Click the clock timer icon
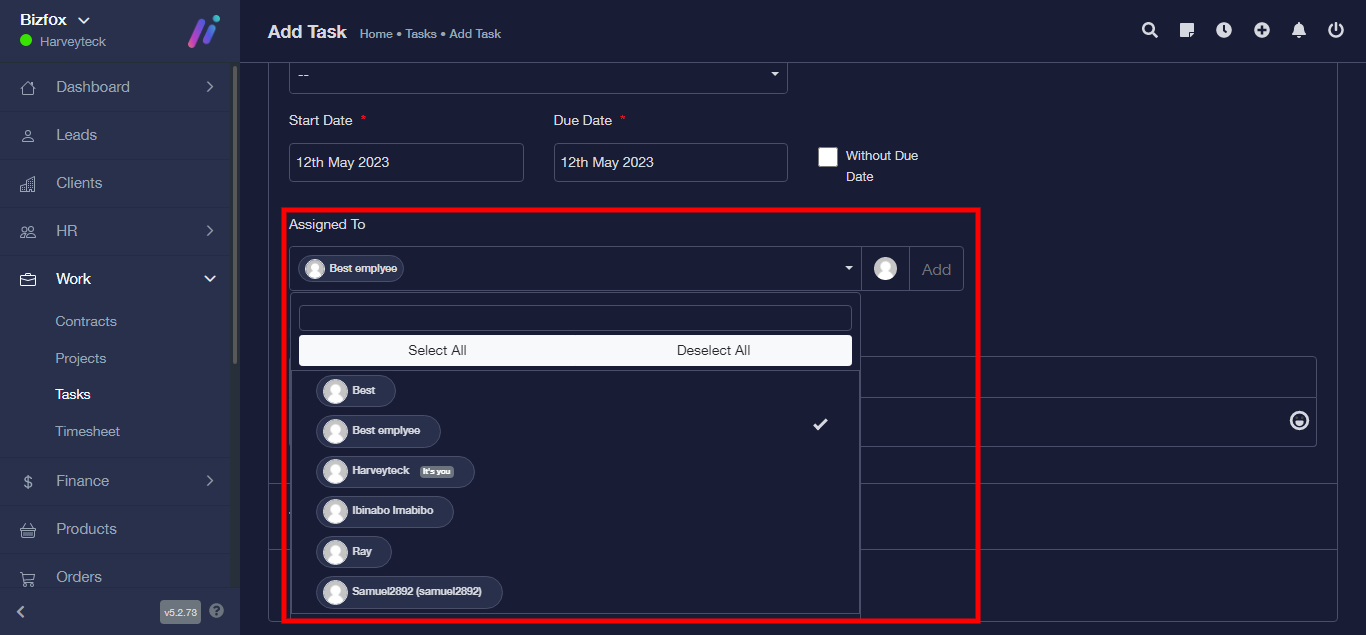 click(1224, 31)
